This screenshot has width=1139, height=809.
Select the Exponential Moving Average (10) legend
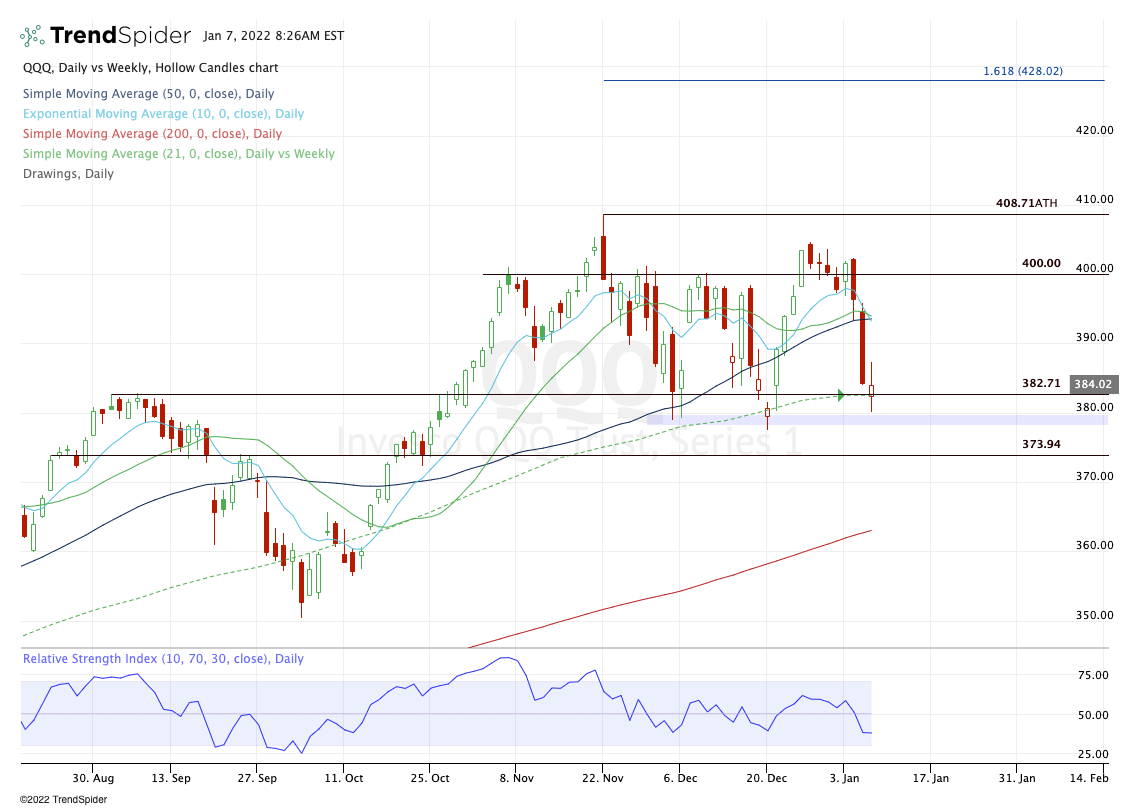pyautogui.click(x=163, y=114)
